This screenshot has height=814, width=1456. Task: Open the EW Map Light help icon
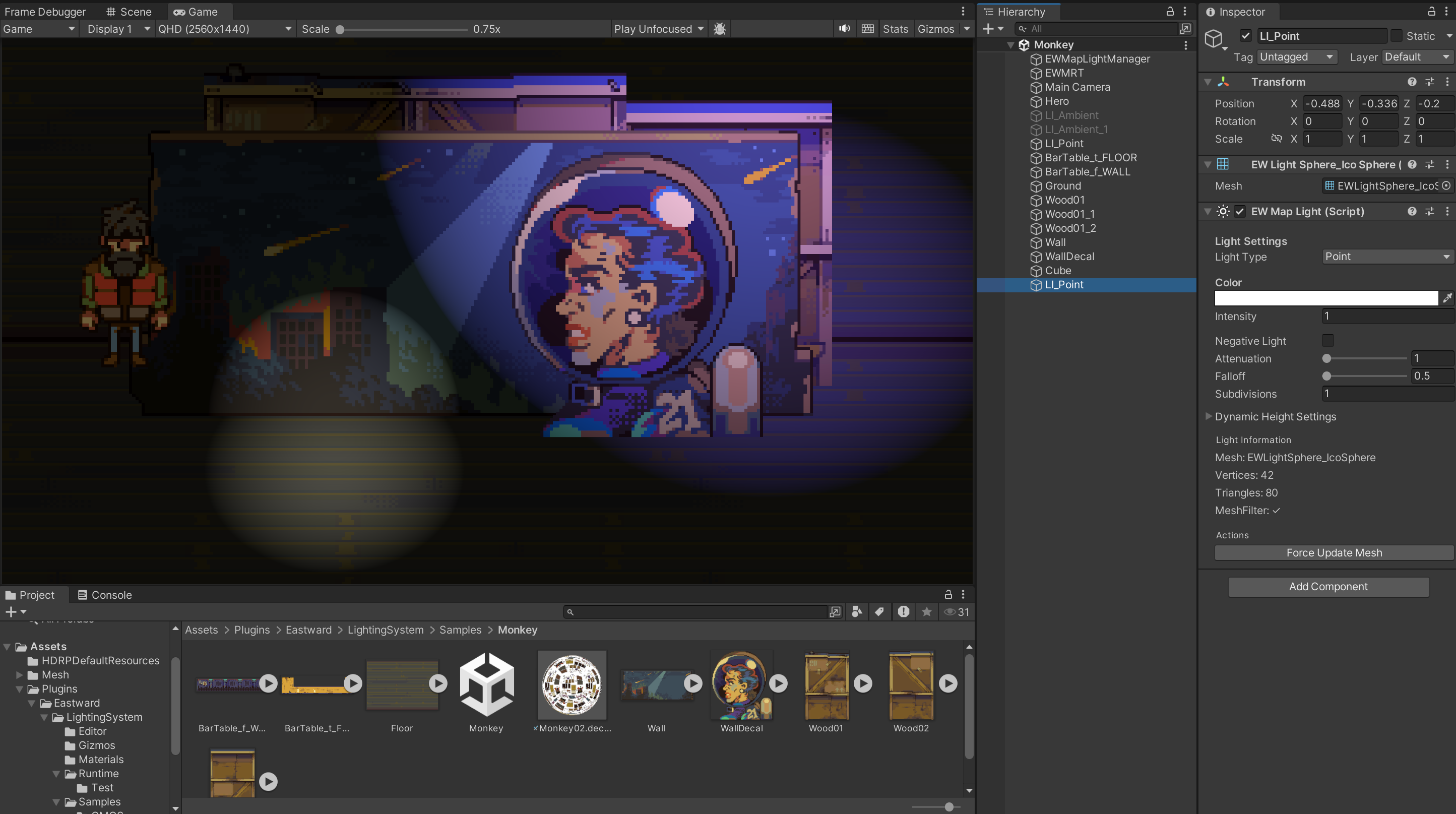tap(1411, 211)
